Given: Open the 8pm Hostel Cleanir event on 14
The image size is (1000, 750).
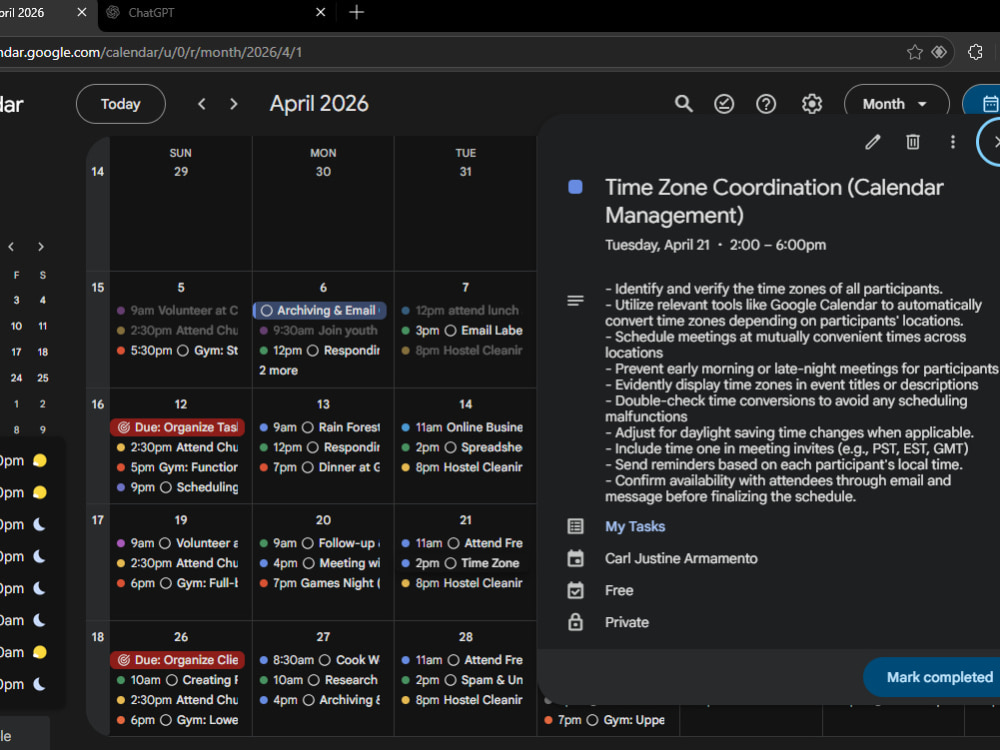Looking at the screenshot, I should tap(463, 467).
